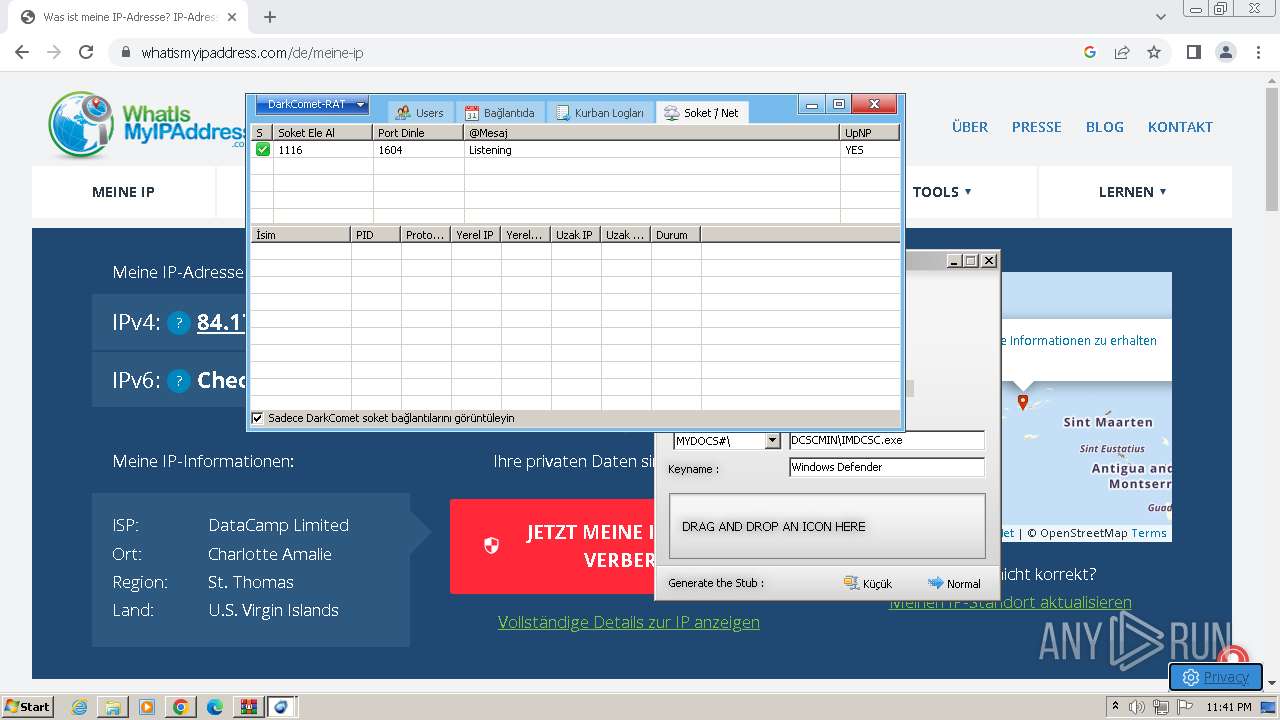1280x720 pixels.
Task: Click the DRAG AND DROP AN ICON HERE box
Action: [x=827, y=526]
